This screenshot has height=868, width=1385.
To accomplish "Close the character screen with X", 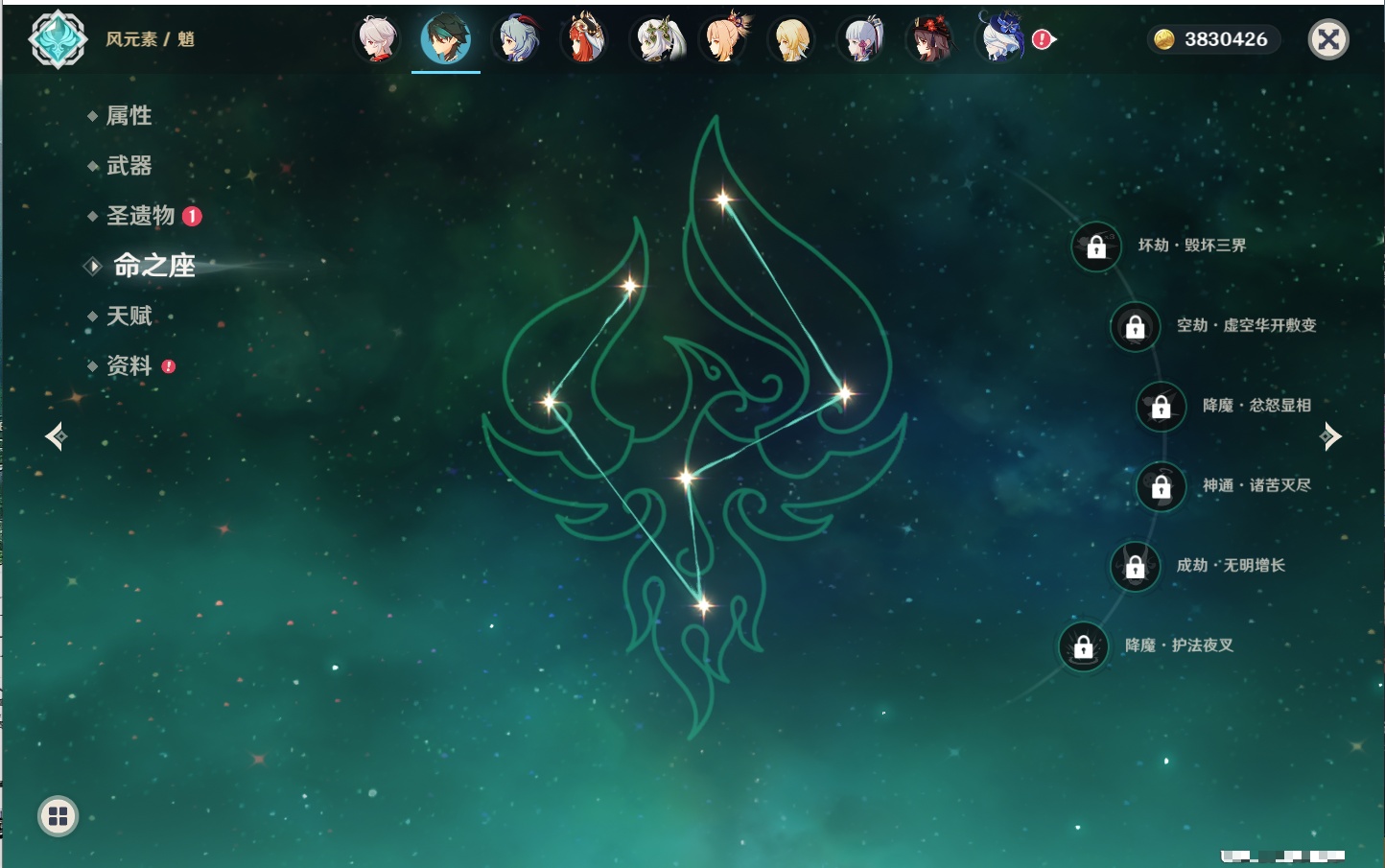I will (x=1328, y=39).
